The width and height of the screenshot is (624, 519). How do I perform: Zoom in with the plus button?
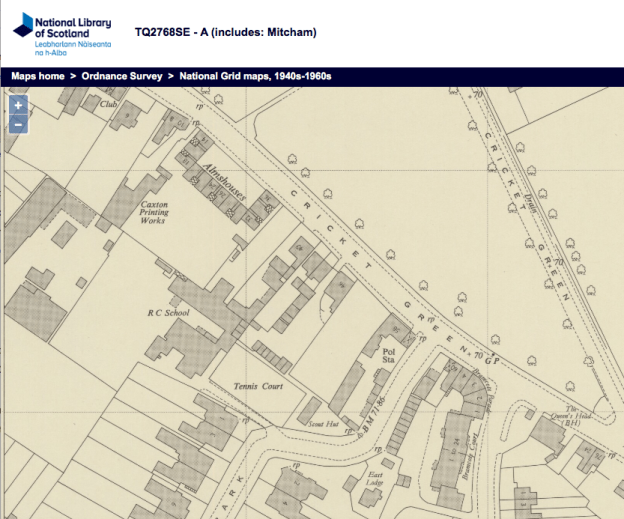18,105
